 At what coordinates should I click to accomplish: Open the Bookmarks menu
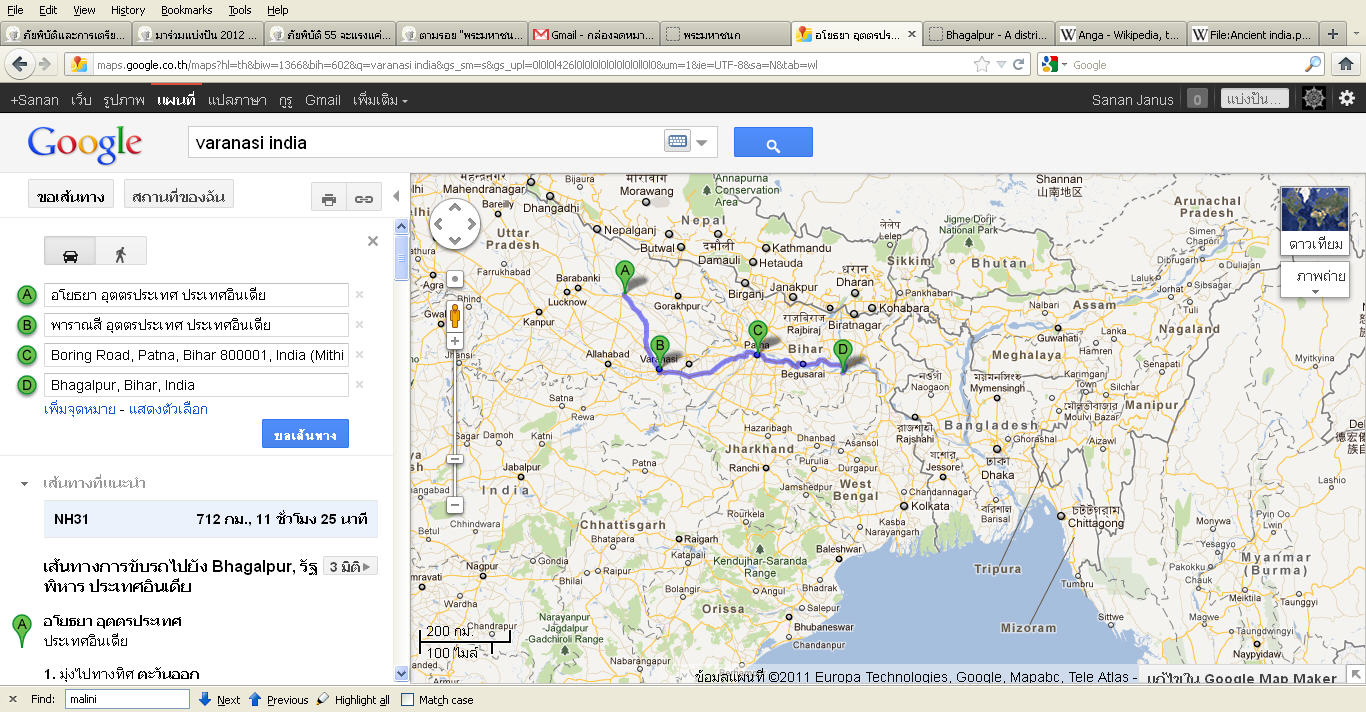pyautogui.click(x=186, y=10)
